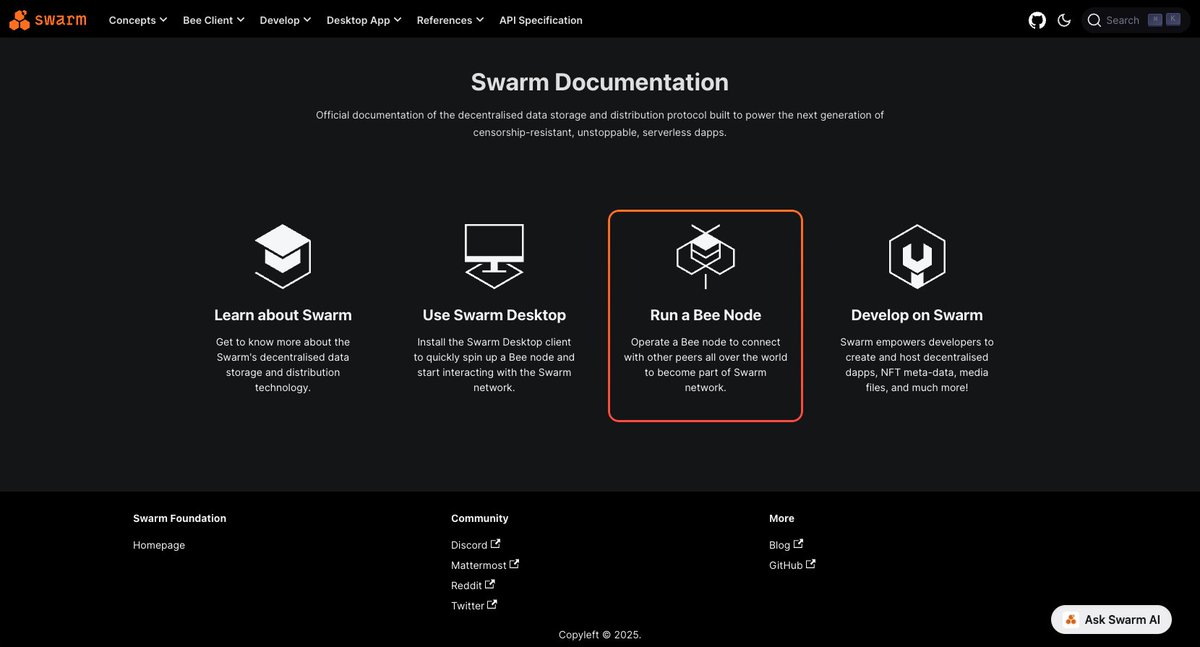Screen dimensions: 1200x647
Task: Click the search magnifier icon
Action: pyautogui.click(x=1094, y=20)
